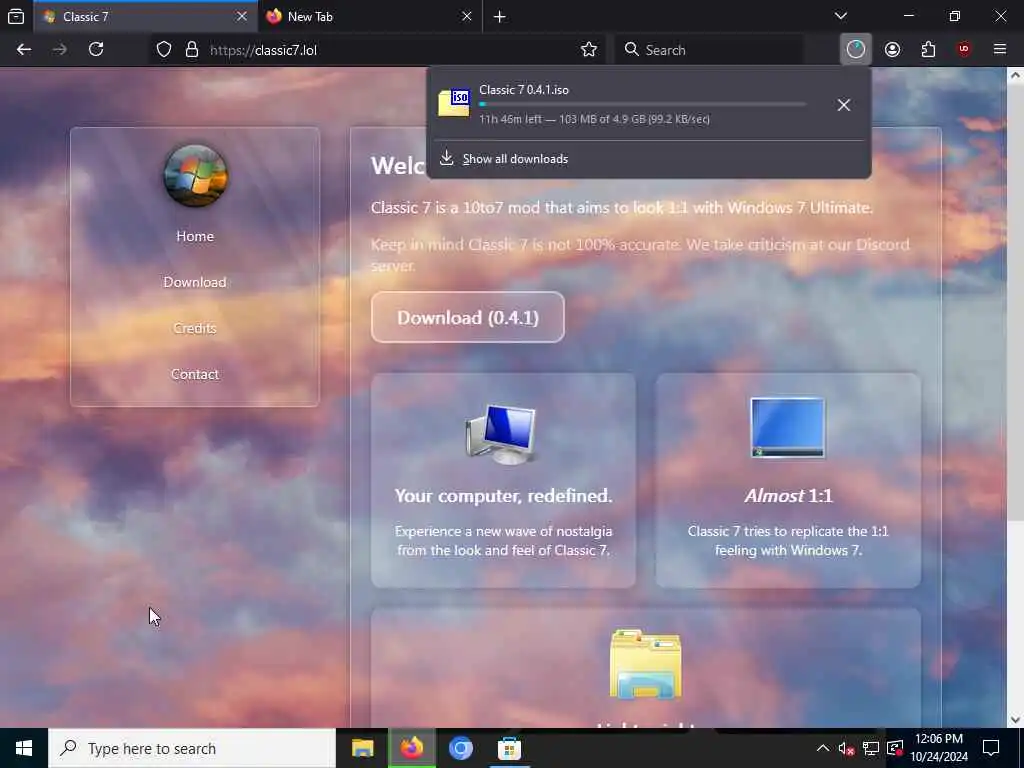Click 'Your computer, redefined.' heading
Viewport: 1024px width, 768px height.
[x=504, y=496]
